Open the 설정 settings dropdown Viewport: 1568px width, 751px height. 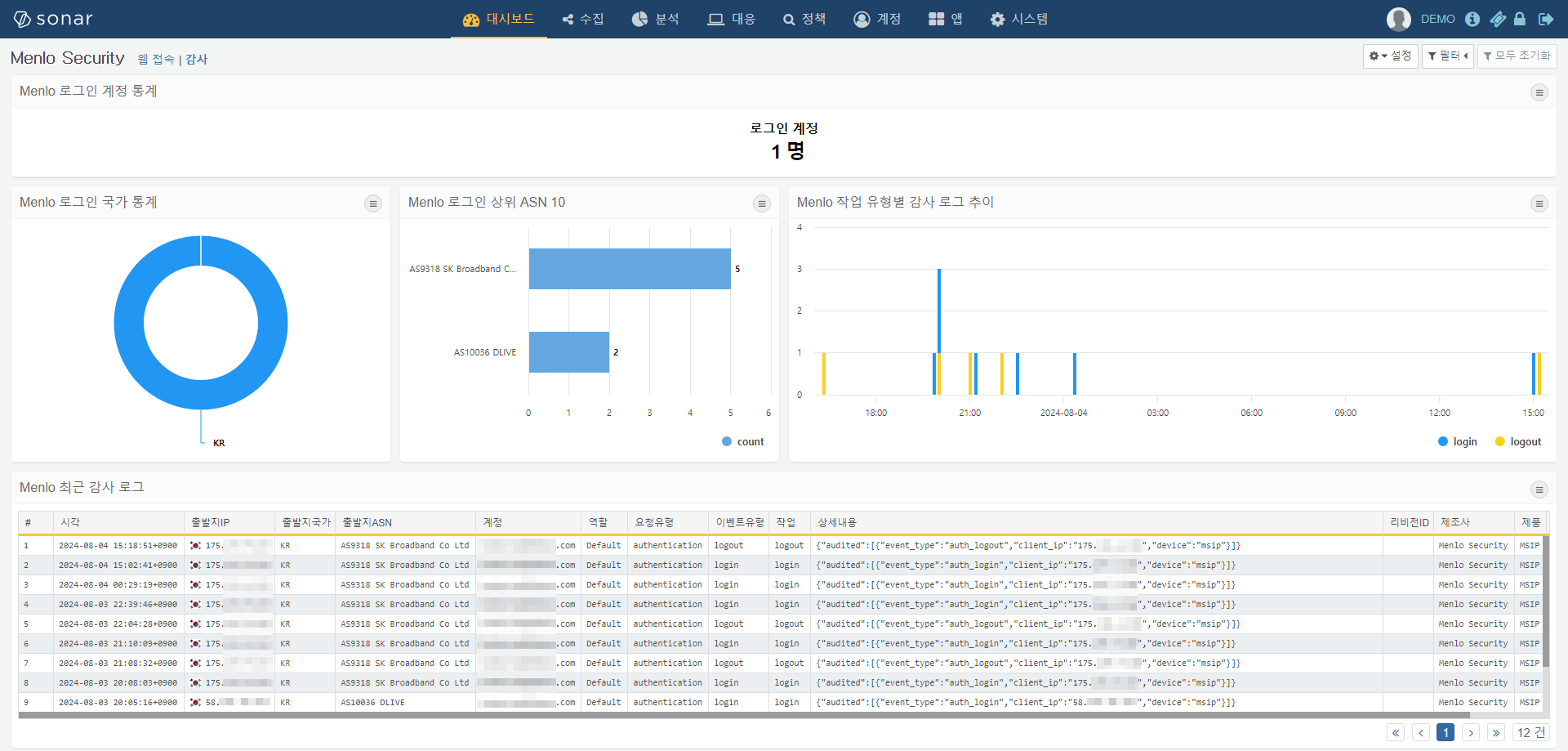point(1390,56)
